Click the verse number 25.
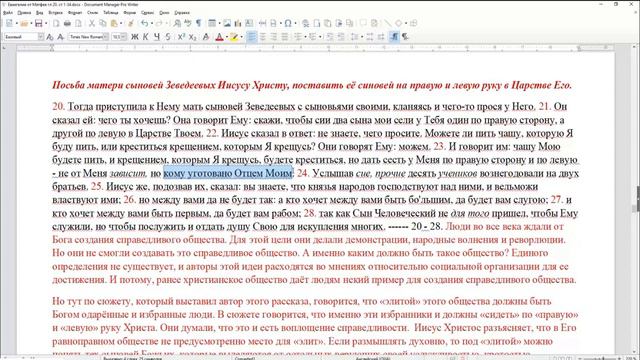This screenshot has width=640, height=360. point(97,187)
